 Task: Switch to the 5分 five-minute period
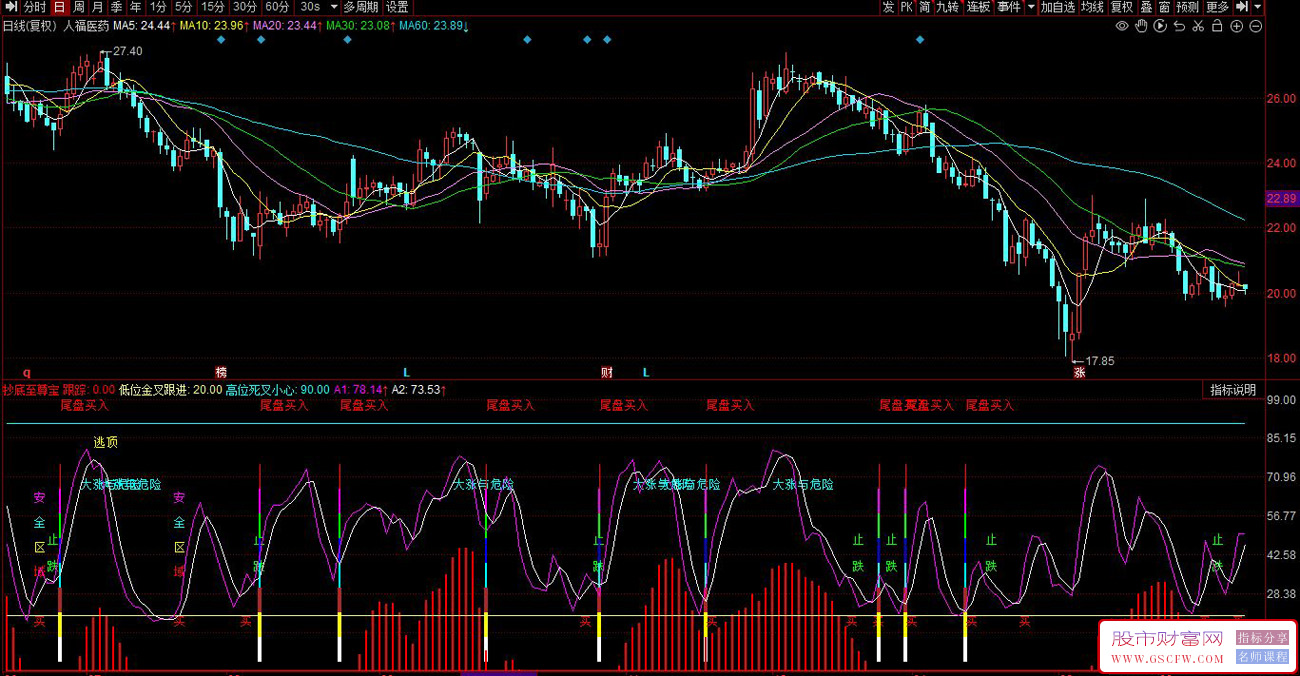point(184,7)
